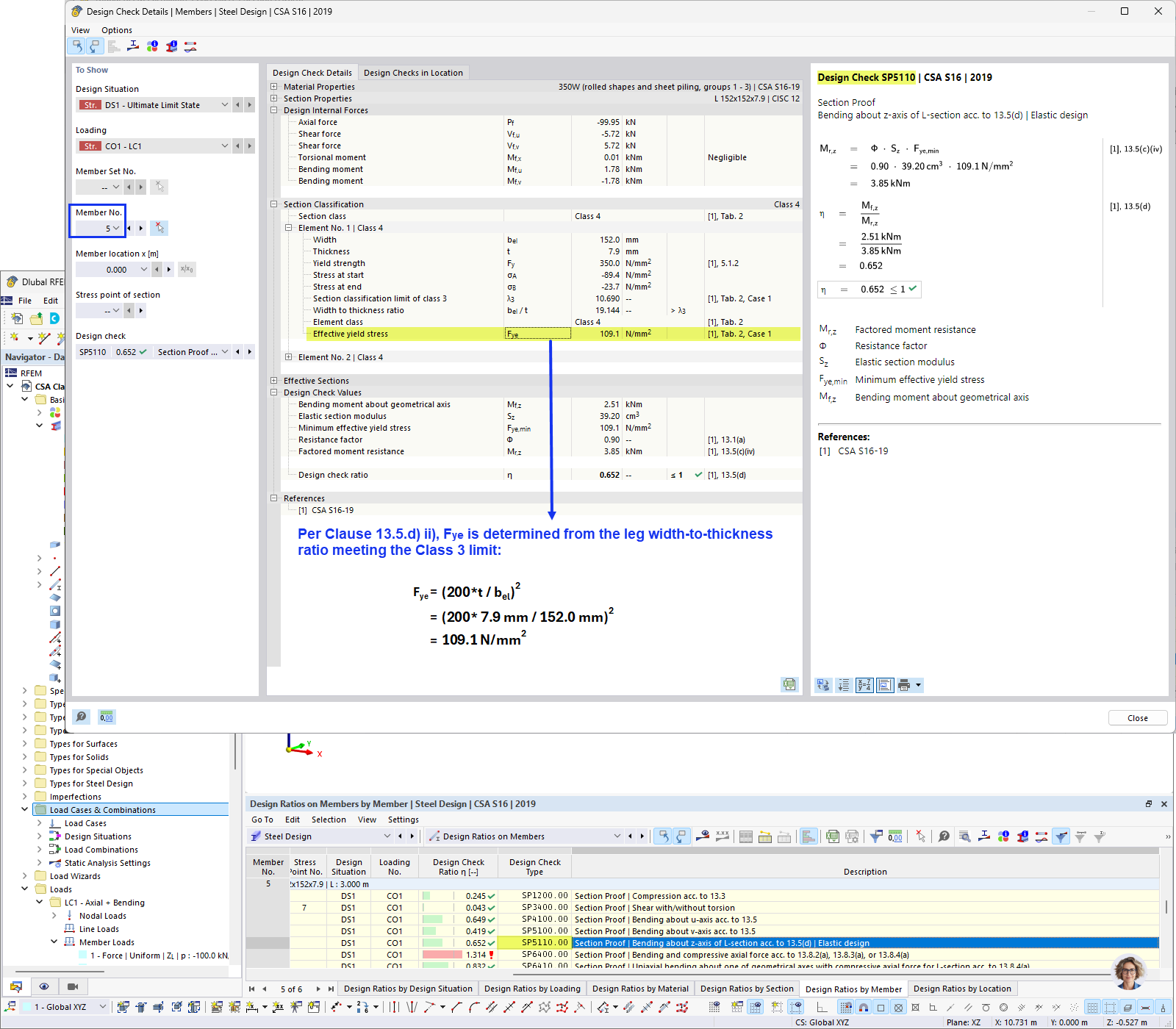Open the Options menu

coord(117,30)
